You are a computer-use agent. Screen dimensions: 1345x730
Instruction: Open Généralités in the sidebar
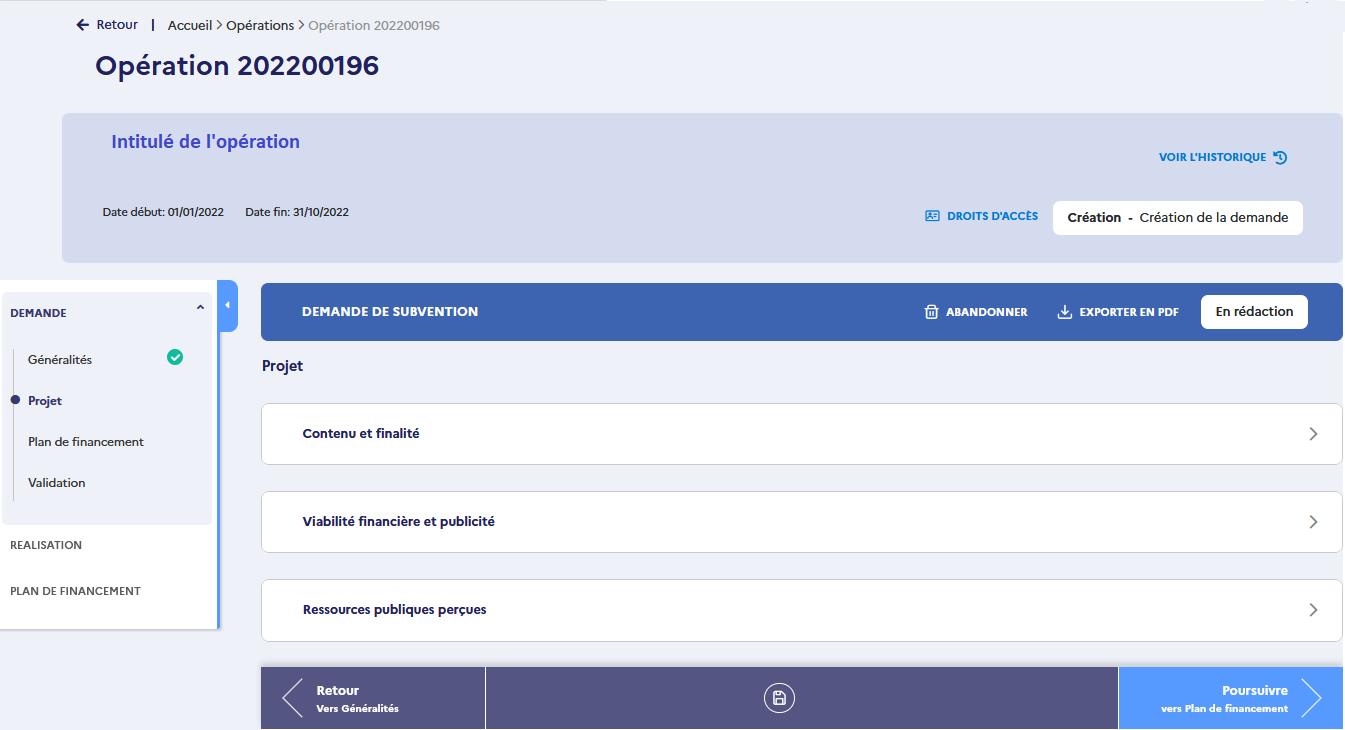(x=60, y=360)
